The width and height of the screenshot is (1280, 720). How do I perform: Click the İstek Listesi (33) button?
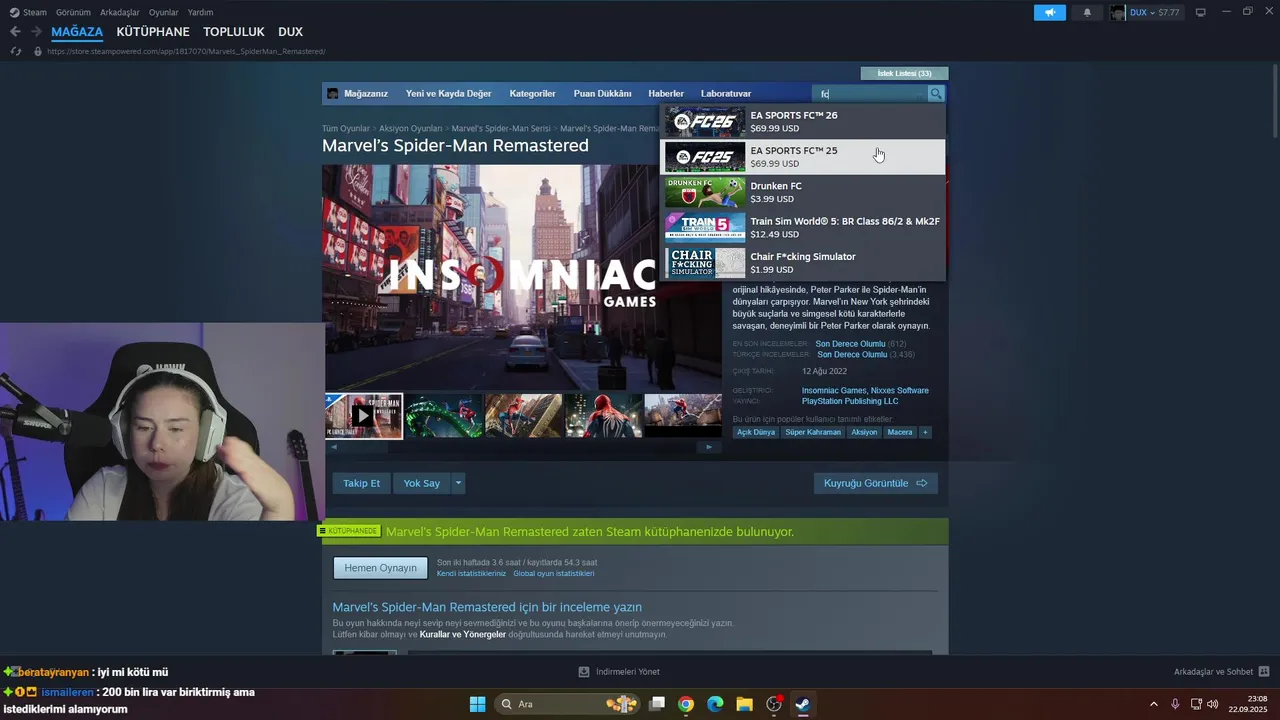click(904, 73)
